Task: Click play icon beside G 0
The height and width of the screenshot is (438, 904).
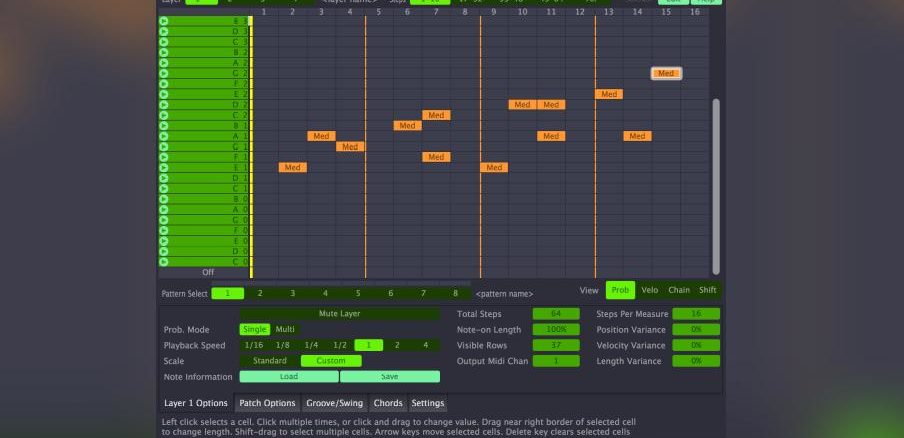Action: (x=164, y=220)
